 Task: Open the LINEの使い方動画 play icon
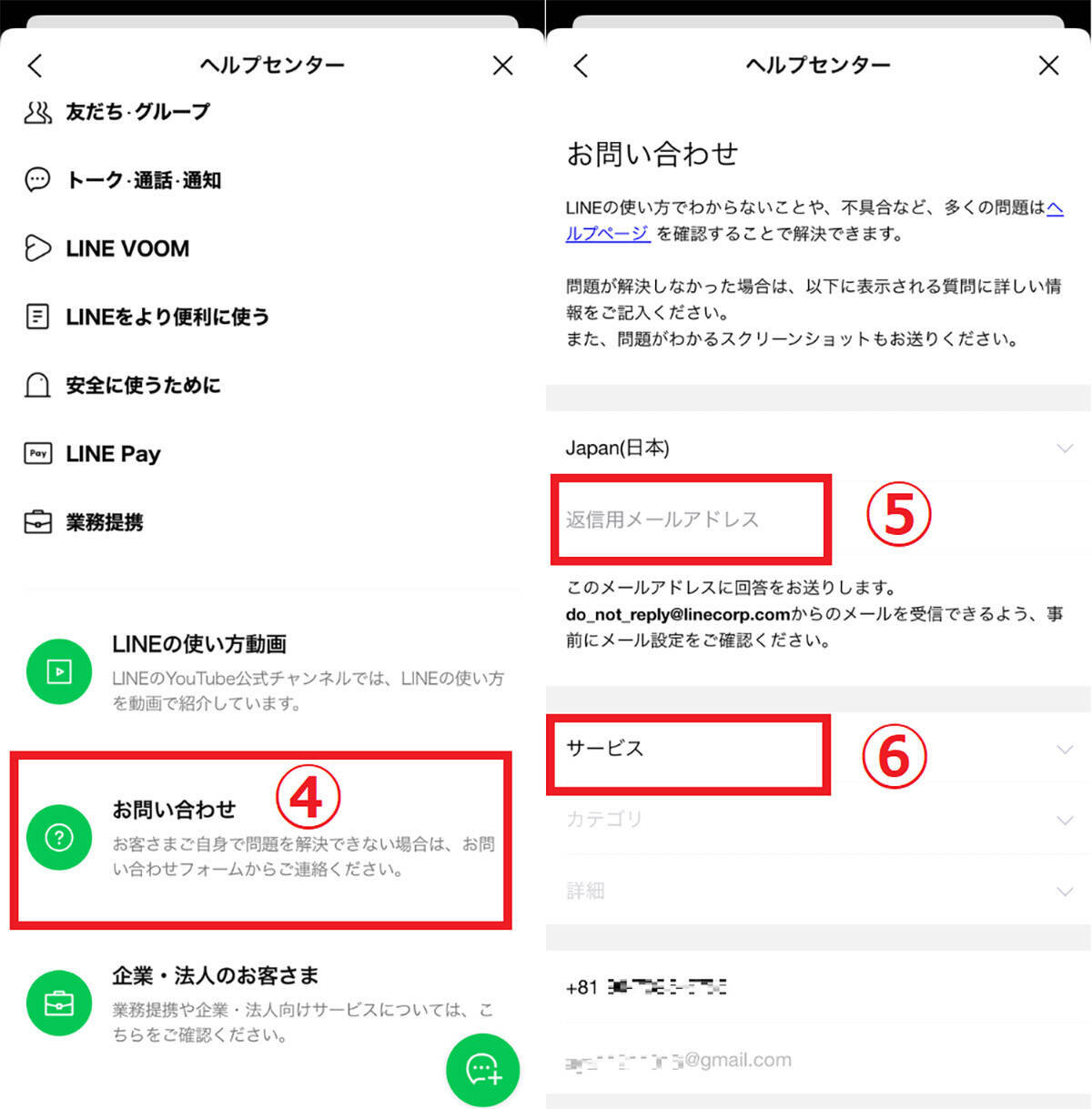click(x=59, y=671)
